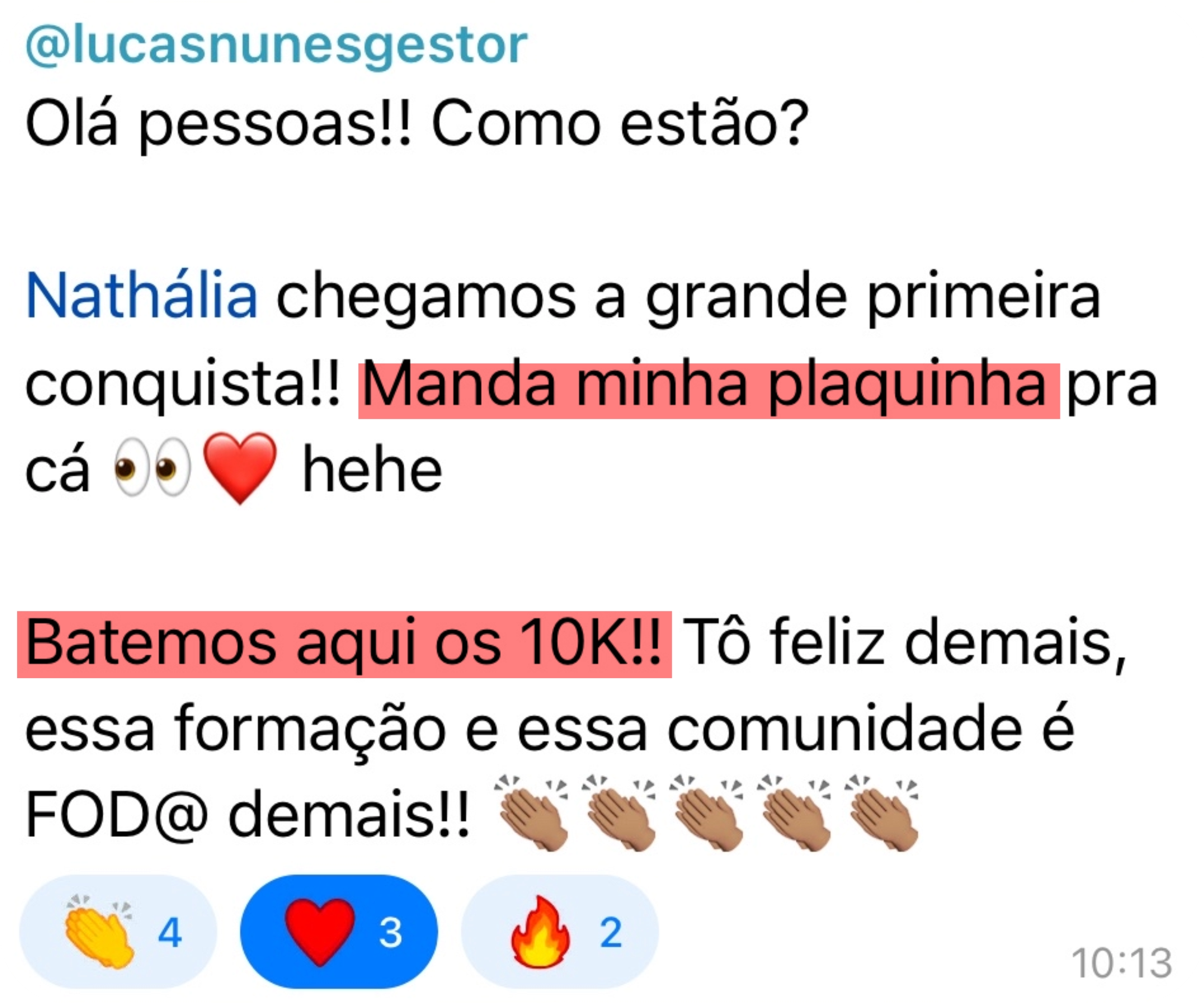Click the fire icon in reactions
Viewport: 1204px width, 1003px height.
coord(540,932)
